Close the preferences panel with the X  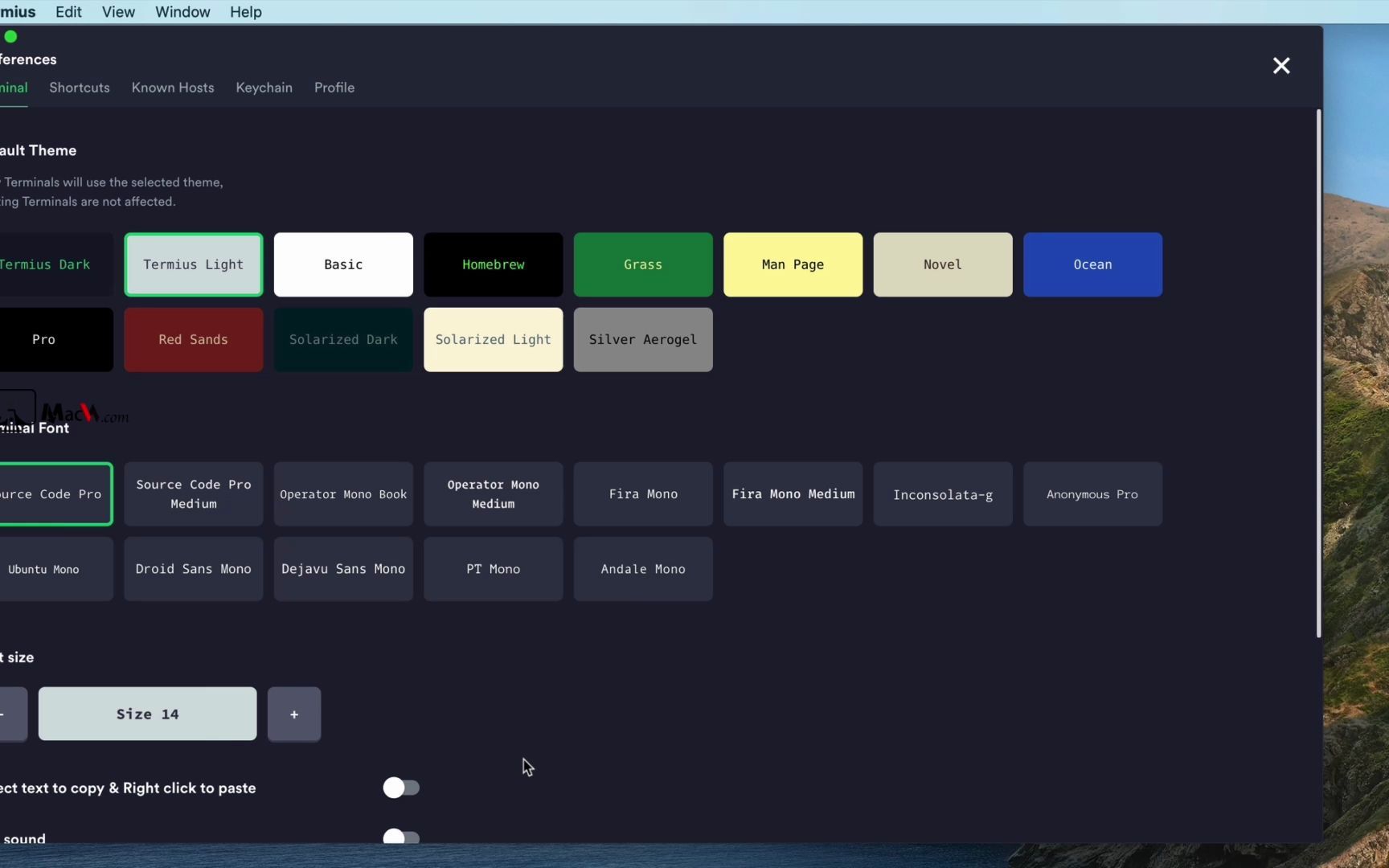[1281, 66]
